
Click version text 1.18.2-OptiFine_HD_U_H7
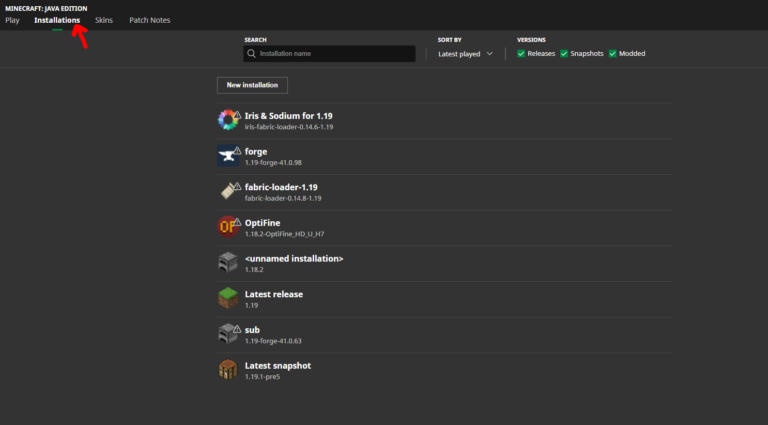click(285, 234)
